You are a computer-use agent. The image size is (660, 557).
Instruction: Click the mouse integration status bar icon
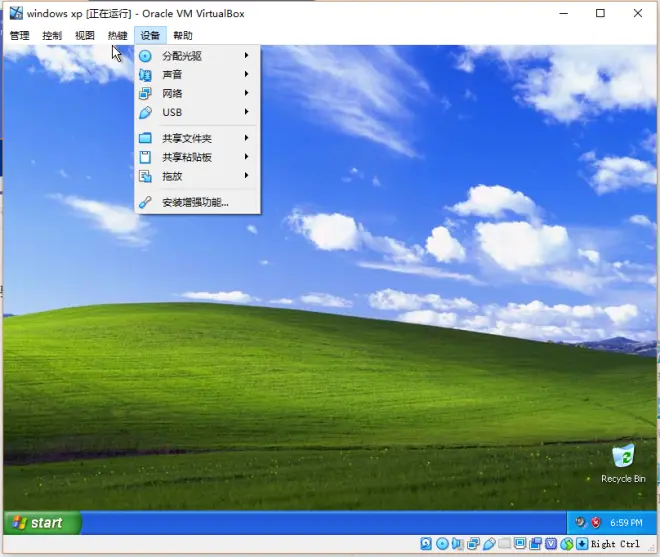pos(567,544)
